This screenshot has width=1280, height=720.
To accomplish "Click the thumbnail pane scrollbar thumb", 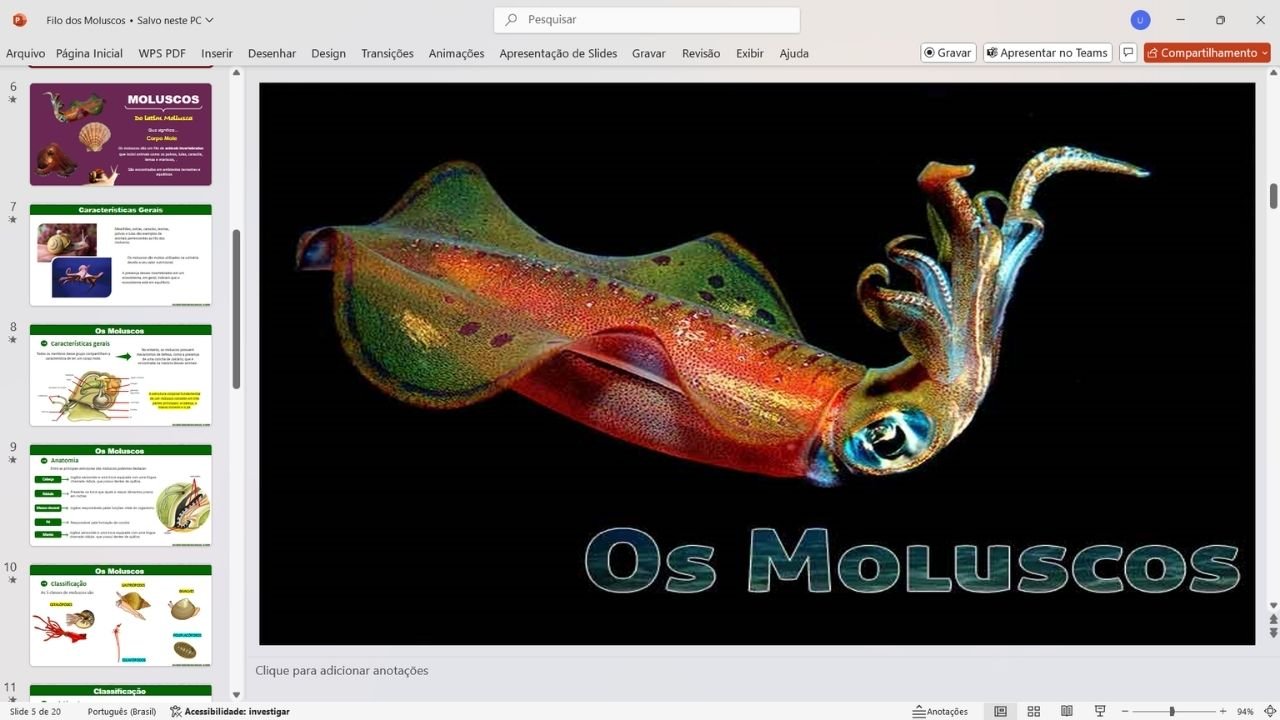I will [237, 309].
